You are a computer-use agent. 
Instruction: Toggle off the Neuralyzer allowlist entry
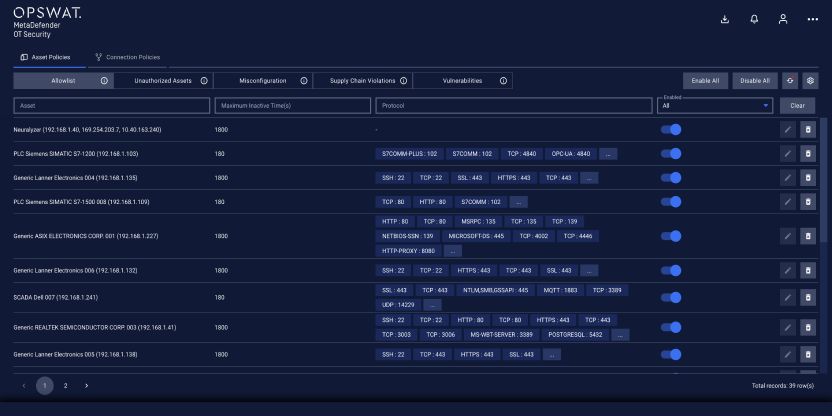(x=671, y=129)
